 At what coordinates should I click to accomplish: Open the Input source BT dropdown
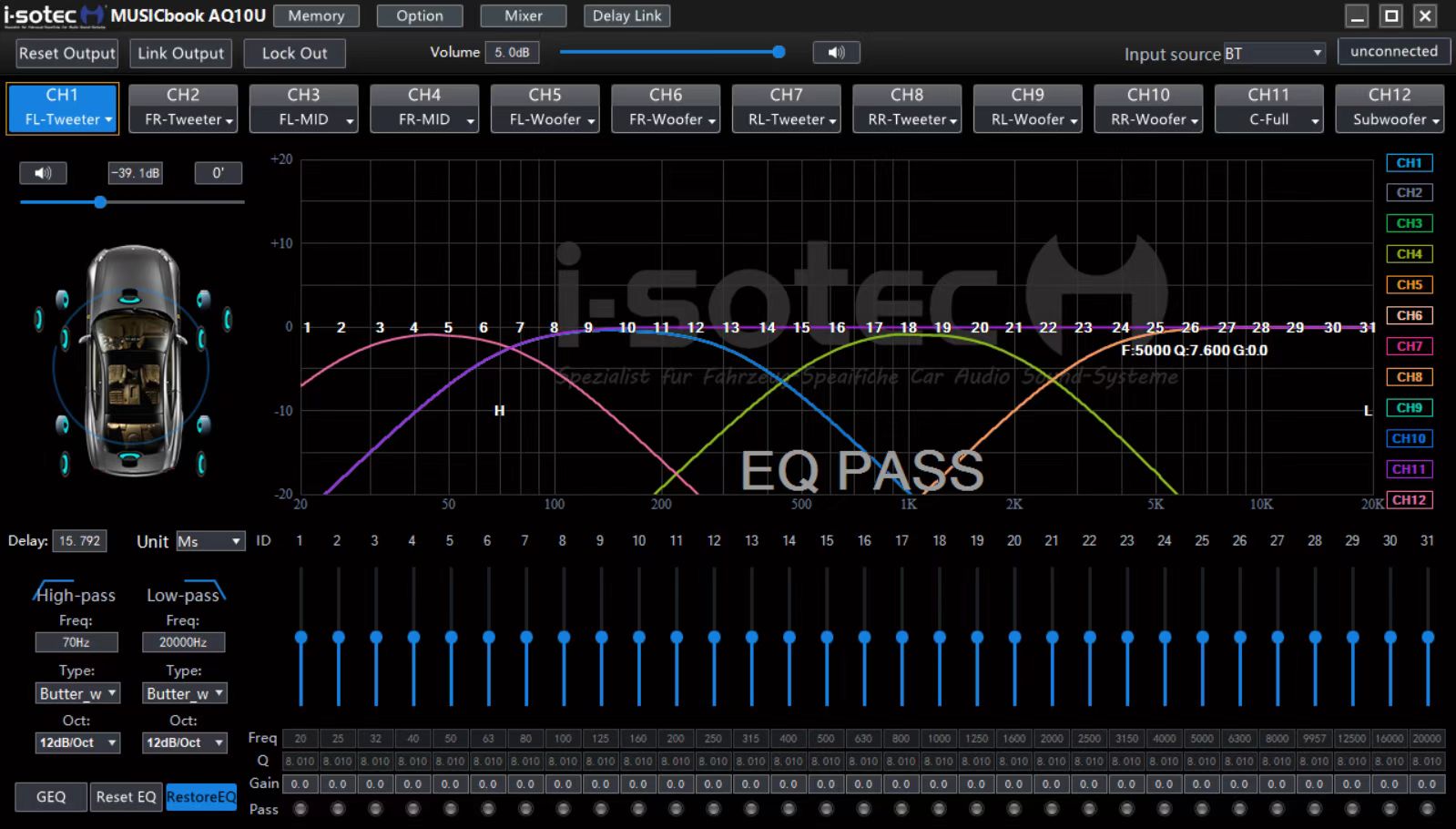[1274, 54]
